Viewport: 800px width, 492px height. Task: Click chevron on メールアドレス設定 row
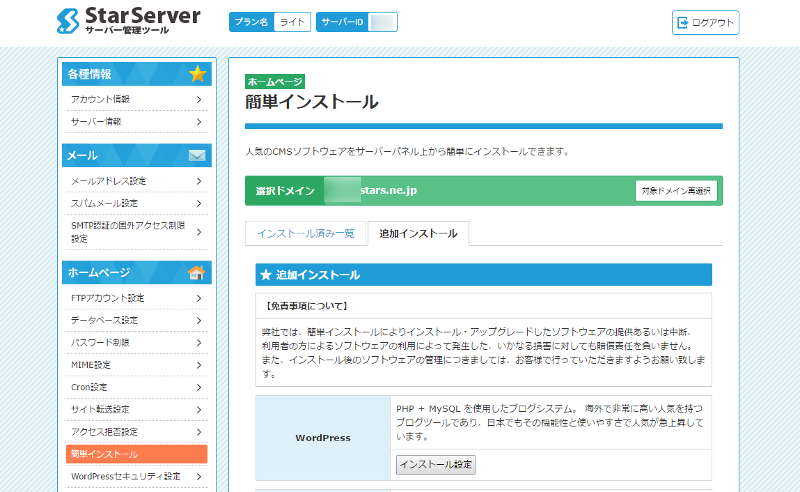(x=199, y=181)
